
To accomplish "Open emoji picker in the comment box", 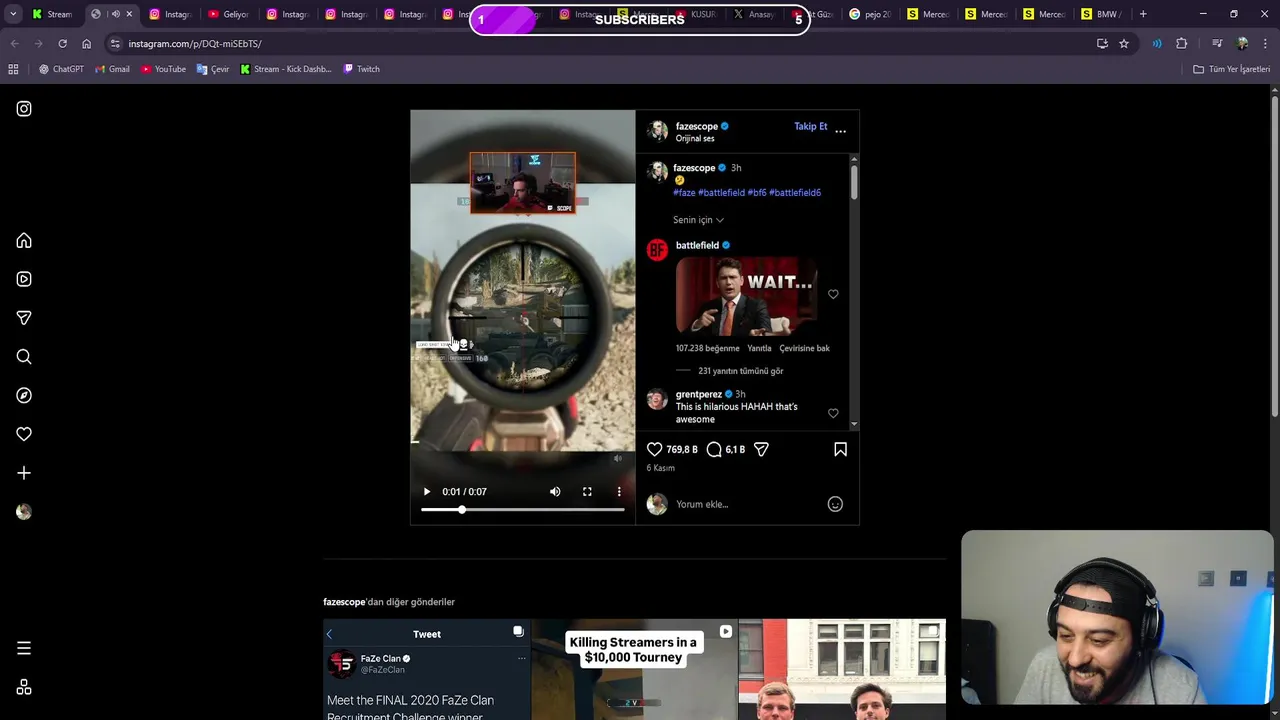I will 835,504.
